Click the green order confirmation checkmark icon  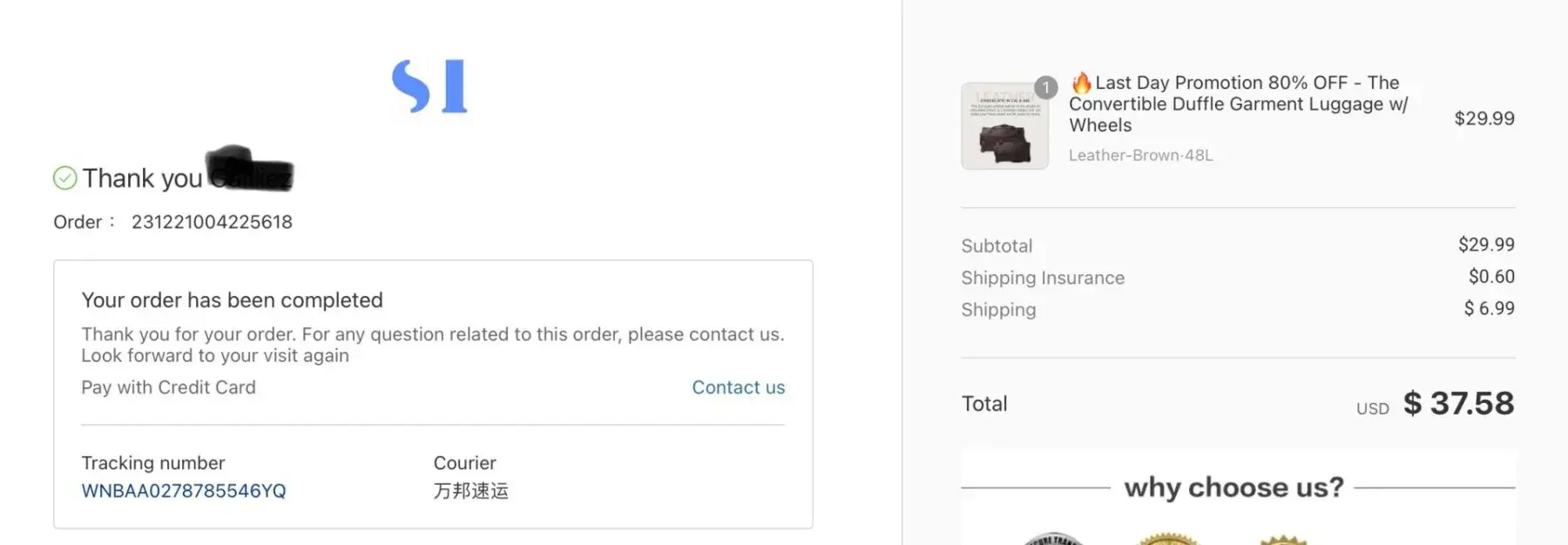click(65, 178)
